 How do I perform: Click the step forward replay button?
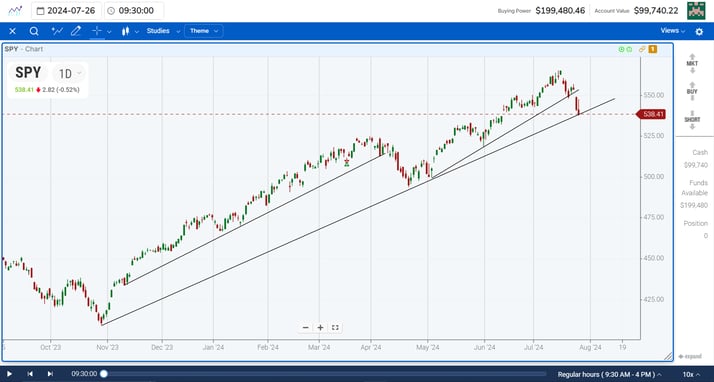(50, 374)
